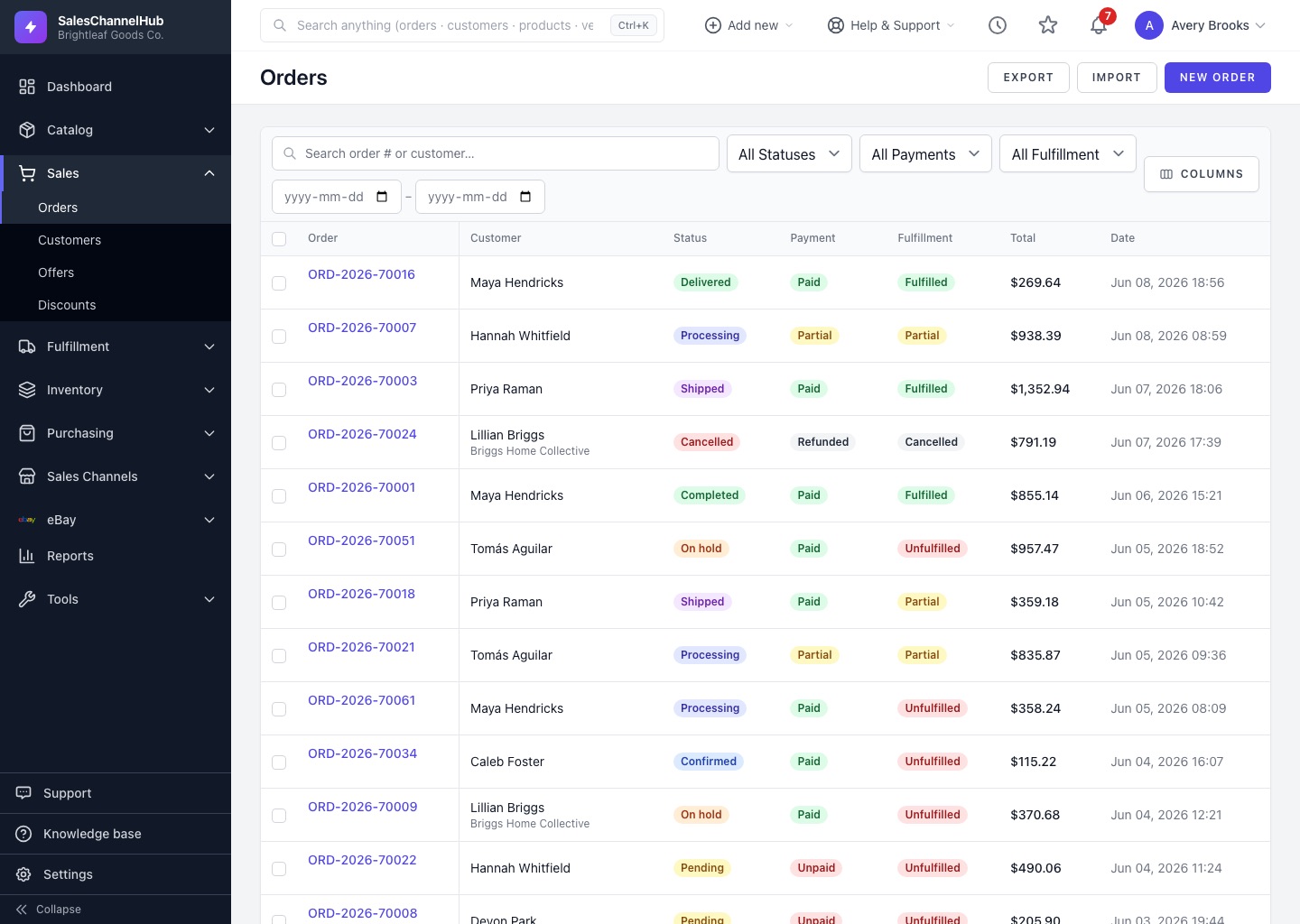Click the Purchasing bag icon
The height and width of the screenshot is (924, 1300).
[27, 433]
